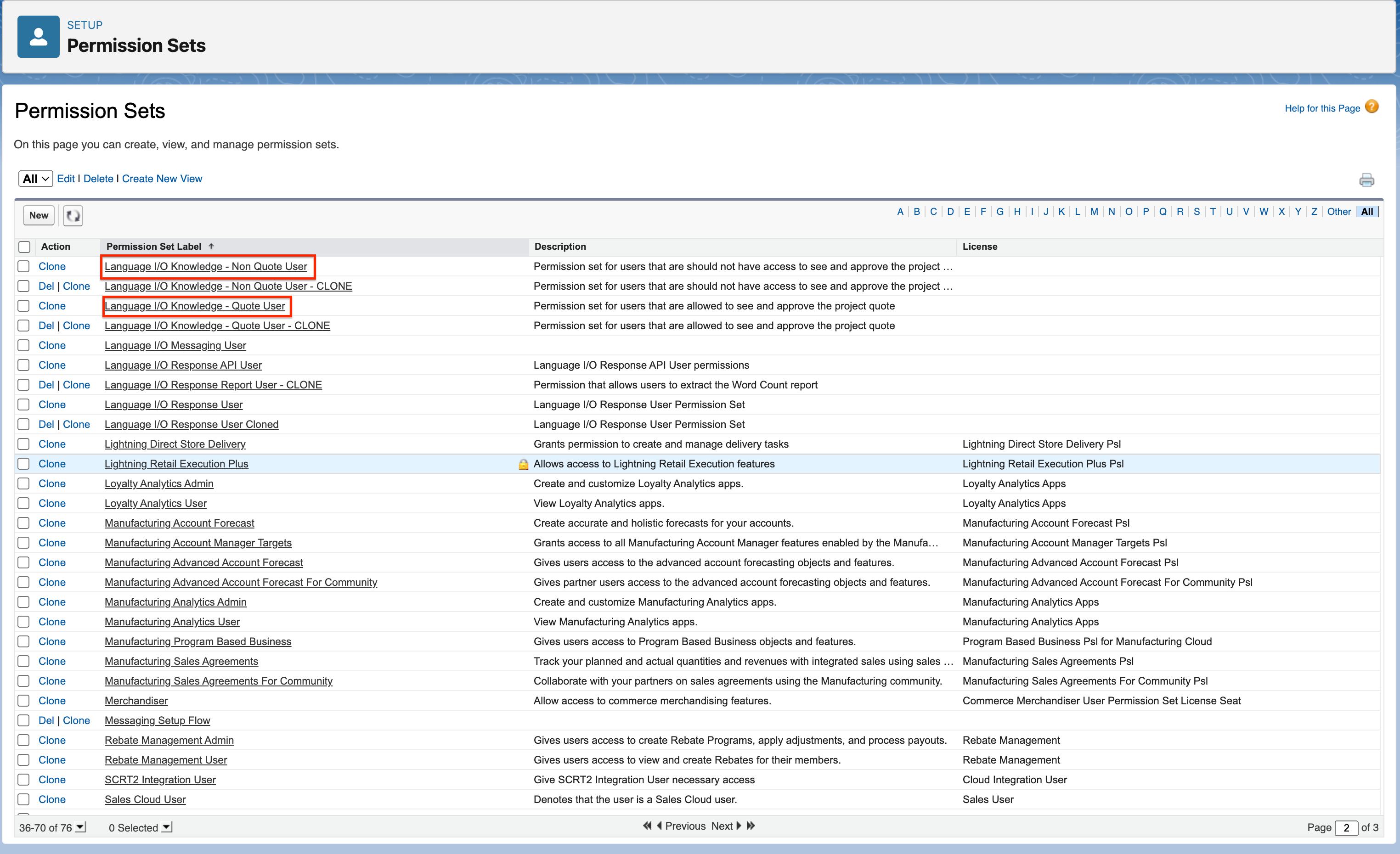Viewport: 1400px width, 854px height.
Task: Delete Messaging Setup Flow permission set
Action: point(46,720)
